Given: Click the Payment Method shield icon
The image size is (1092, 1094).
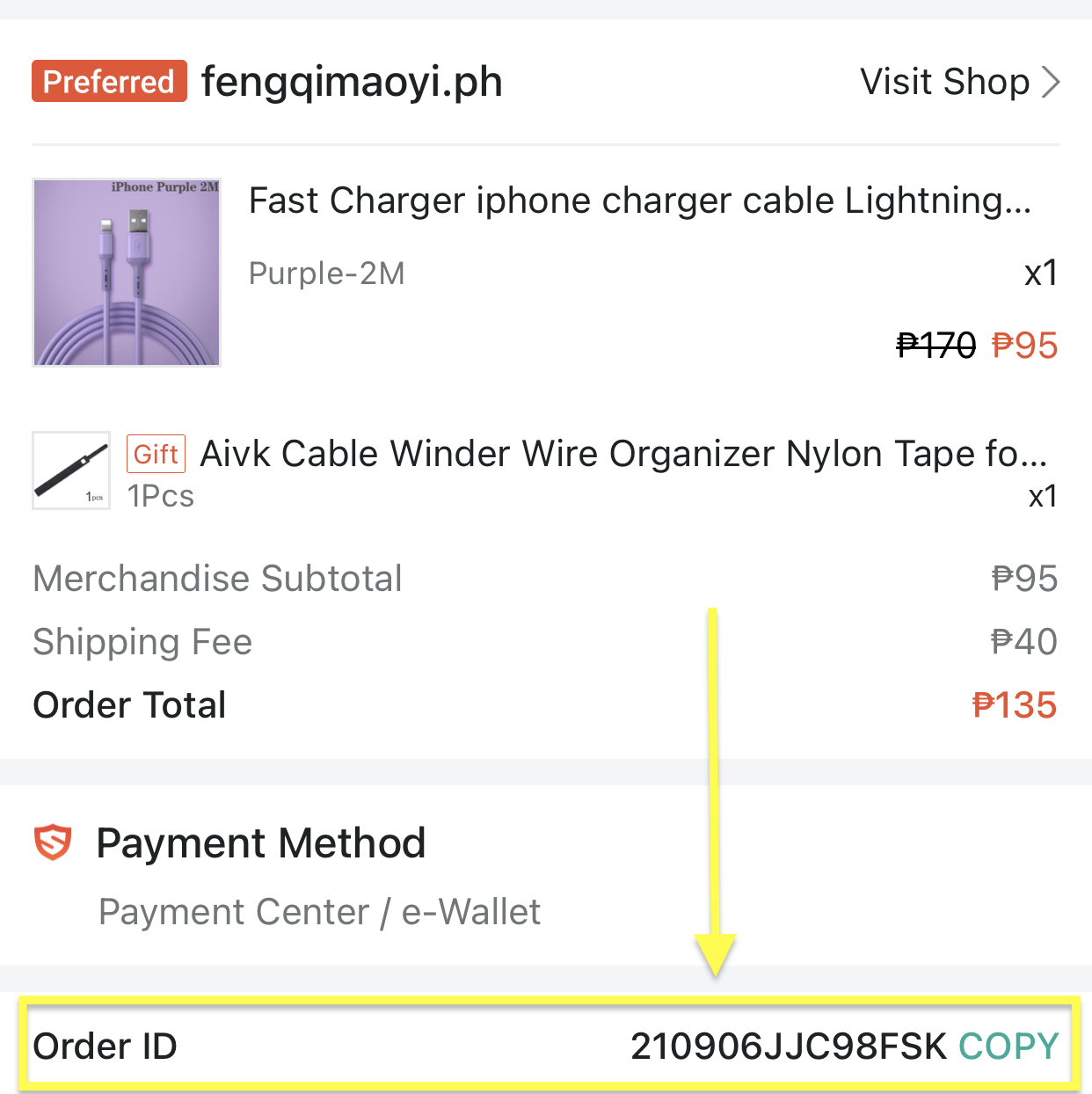Looking at the screenshot, I should (52, 842).
